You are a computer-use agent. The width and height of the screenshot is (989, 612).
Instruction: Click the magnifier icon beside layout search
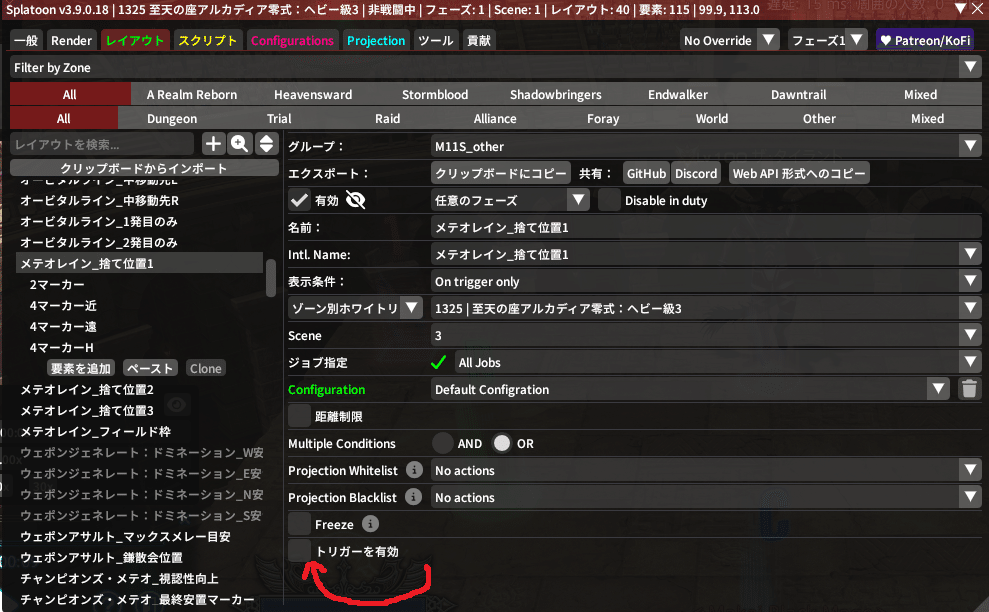tap(240, 144)
